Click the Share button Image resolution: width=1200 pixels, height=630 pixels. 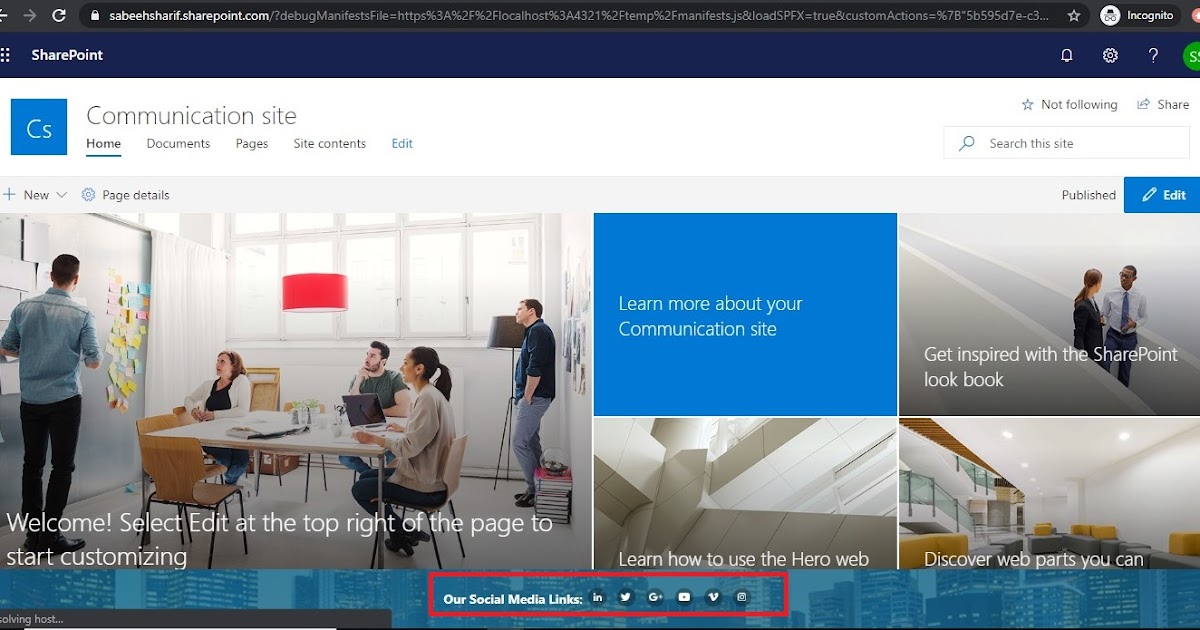pos(1163,104)
